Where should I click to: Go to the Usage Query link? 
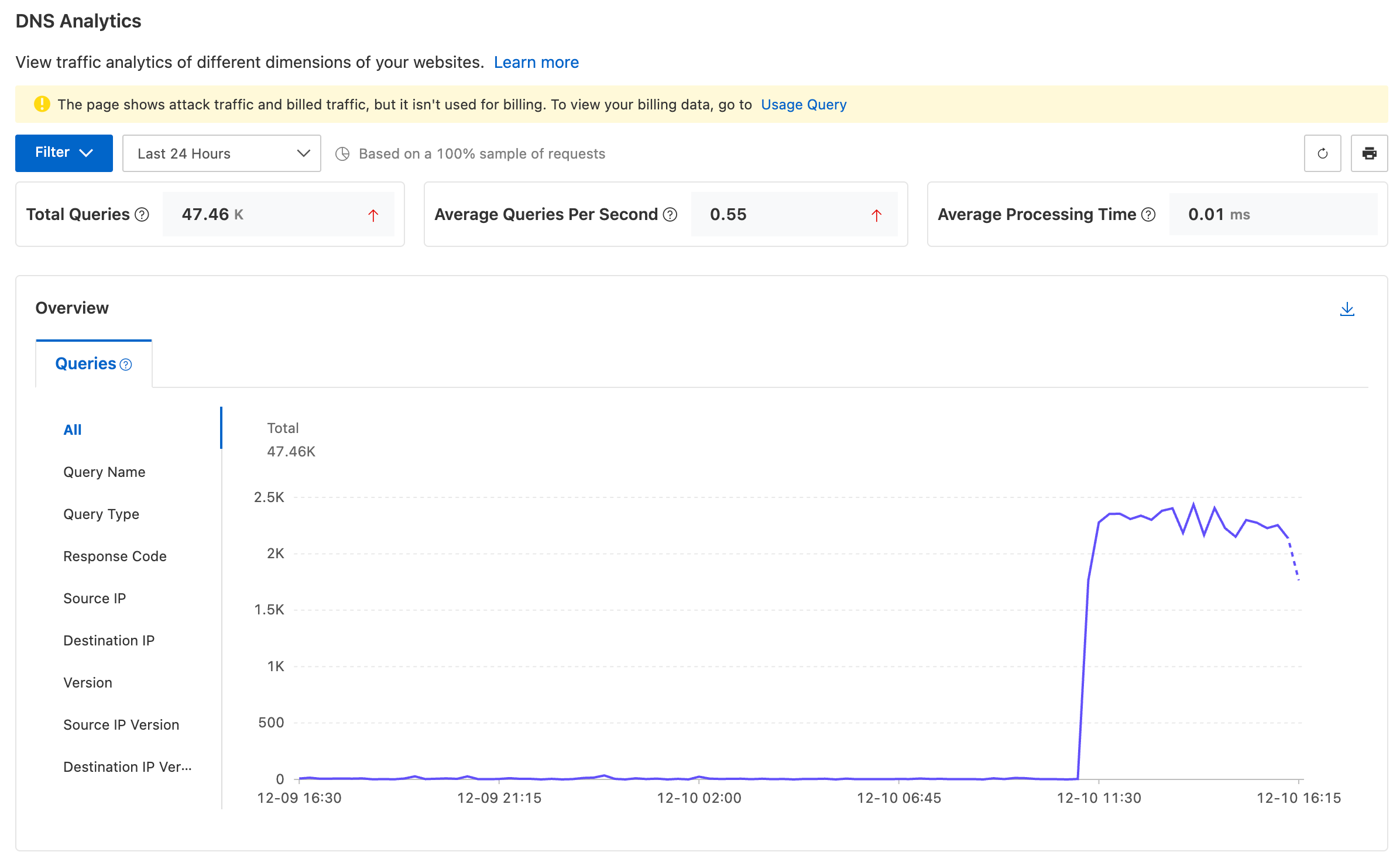click(x=804, y=104)
